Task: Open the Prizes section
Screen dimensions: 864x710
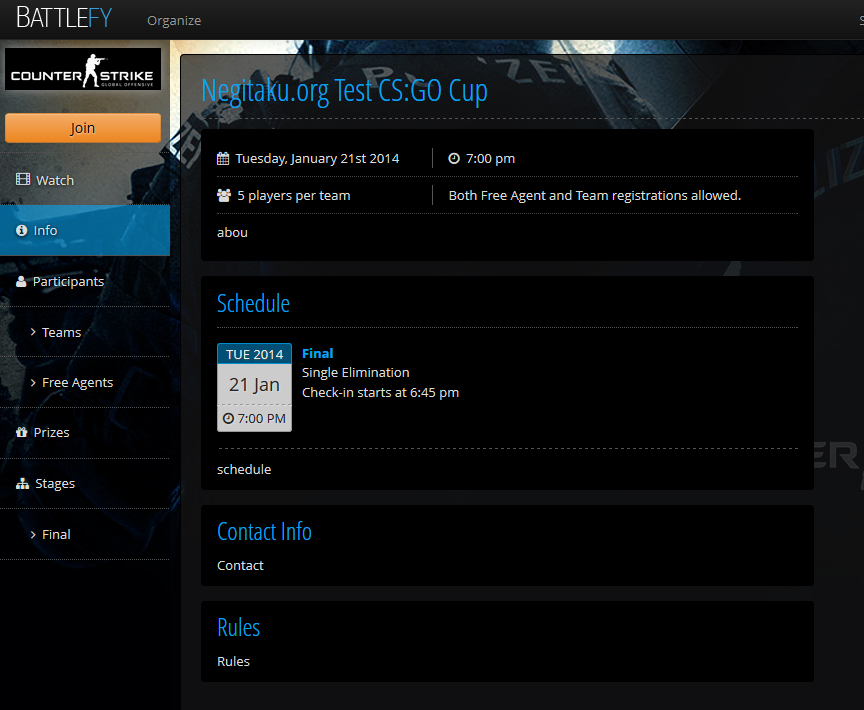Action: [85, 432]
